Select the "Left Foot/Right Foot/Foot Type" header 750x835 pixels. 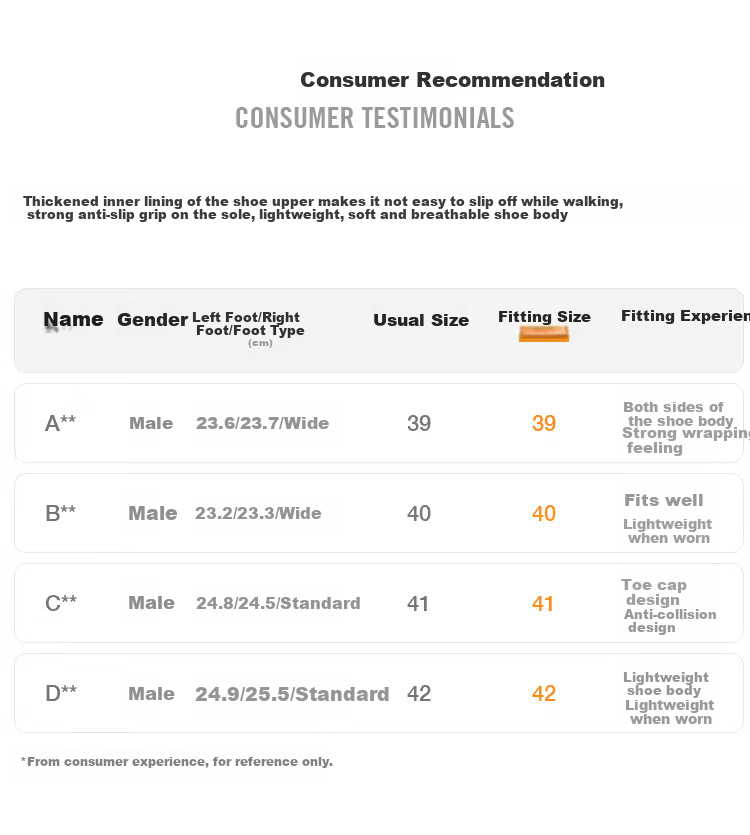(249, 324)
